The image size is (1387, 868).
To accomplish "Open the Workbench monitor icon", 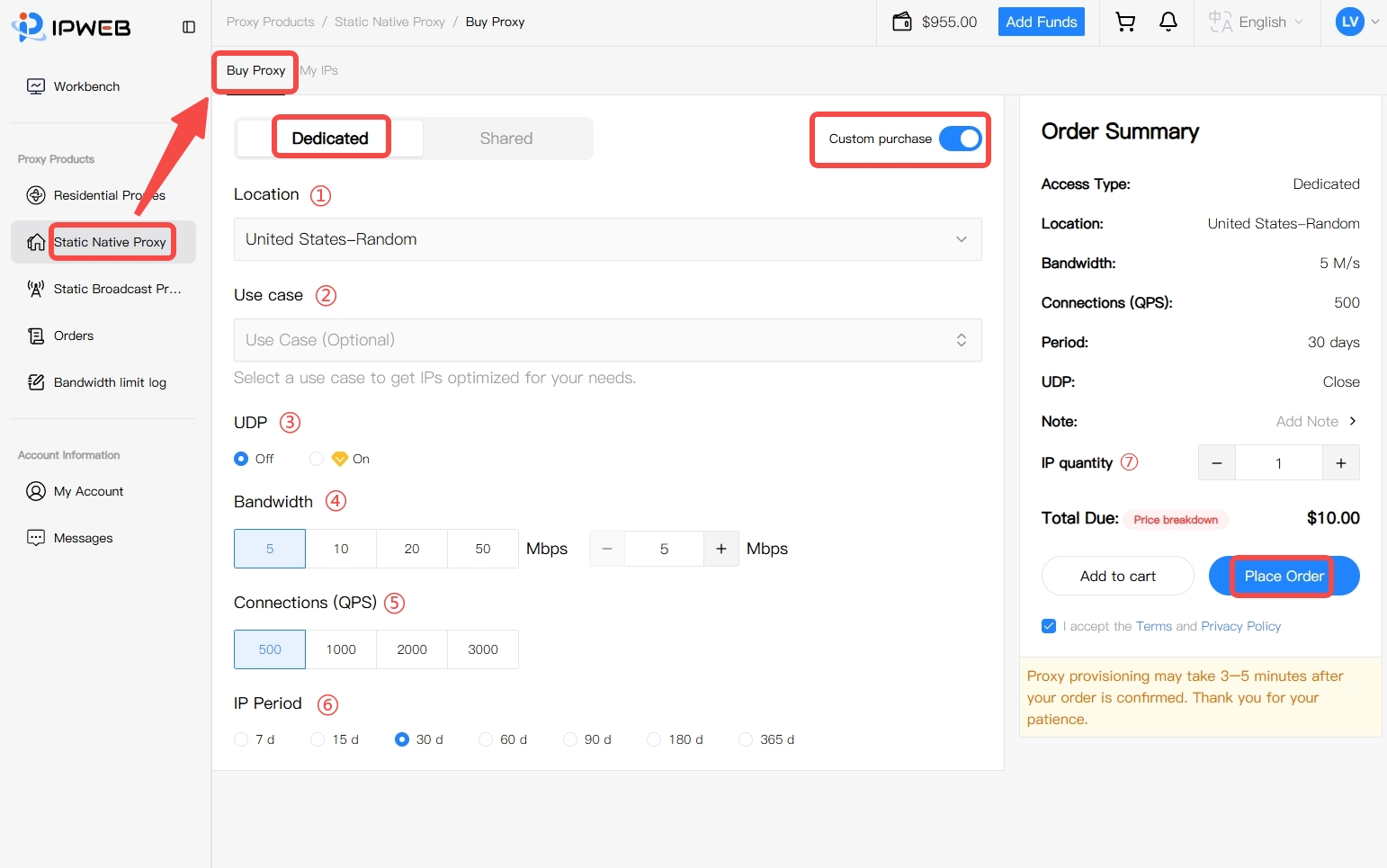I will (x=36, y=86).
